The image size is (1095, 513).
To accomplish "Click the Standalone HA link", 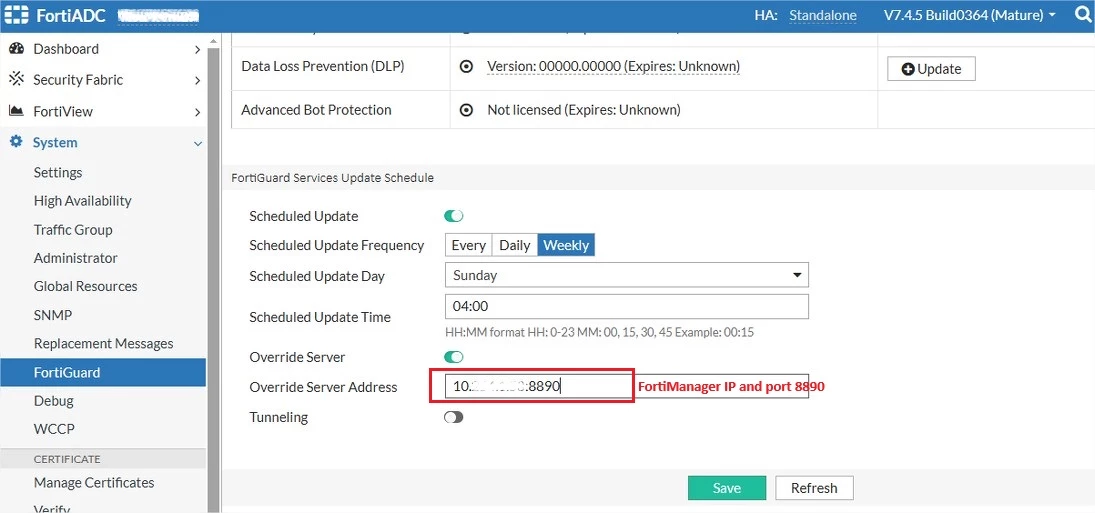I will click(x=823, y=15).
